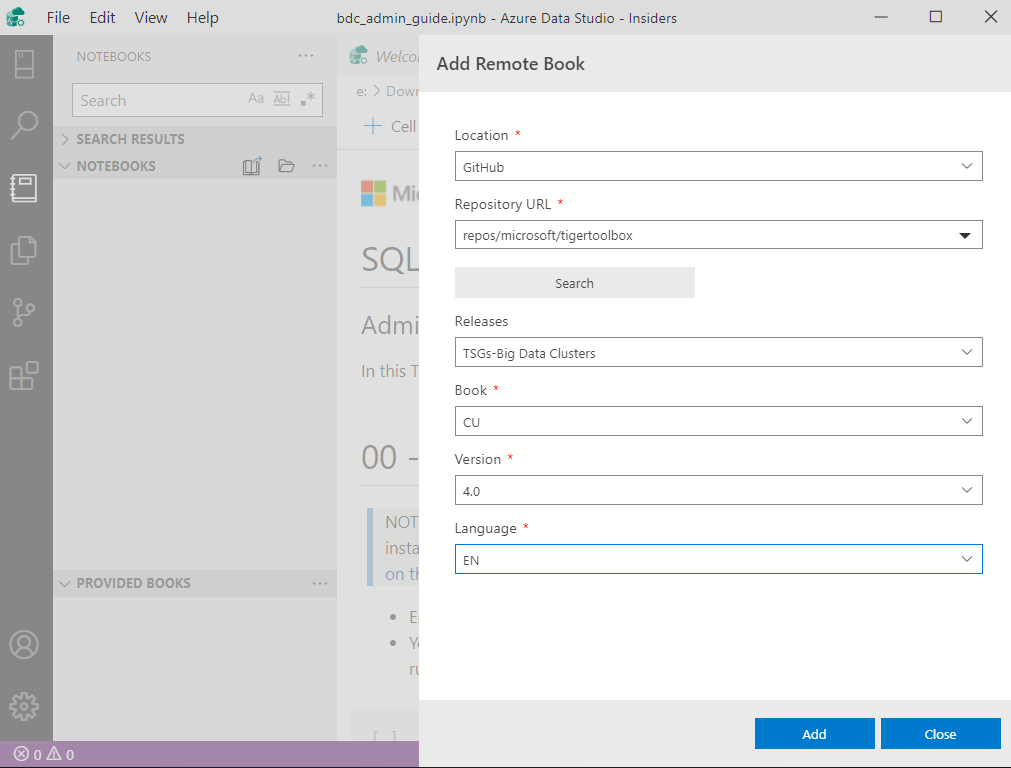The height and width of the screenshot is (768, 1011).
Task: Expand the Search Results section
Action: [x=130, y=139]
